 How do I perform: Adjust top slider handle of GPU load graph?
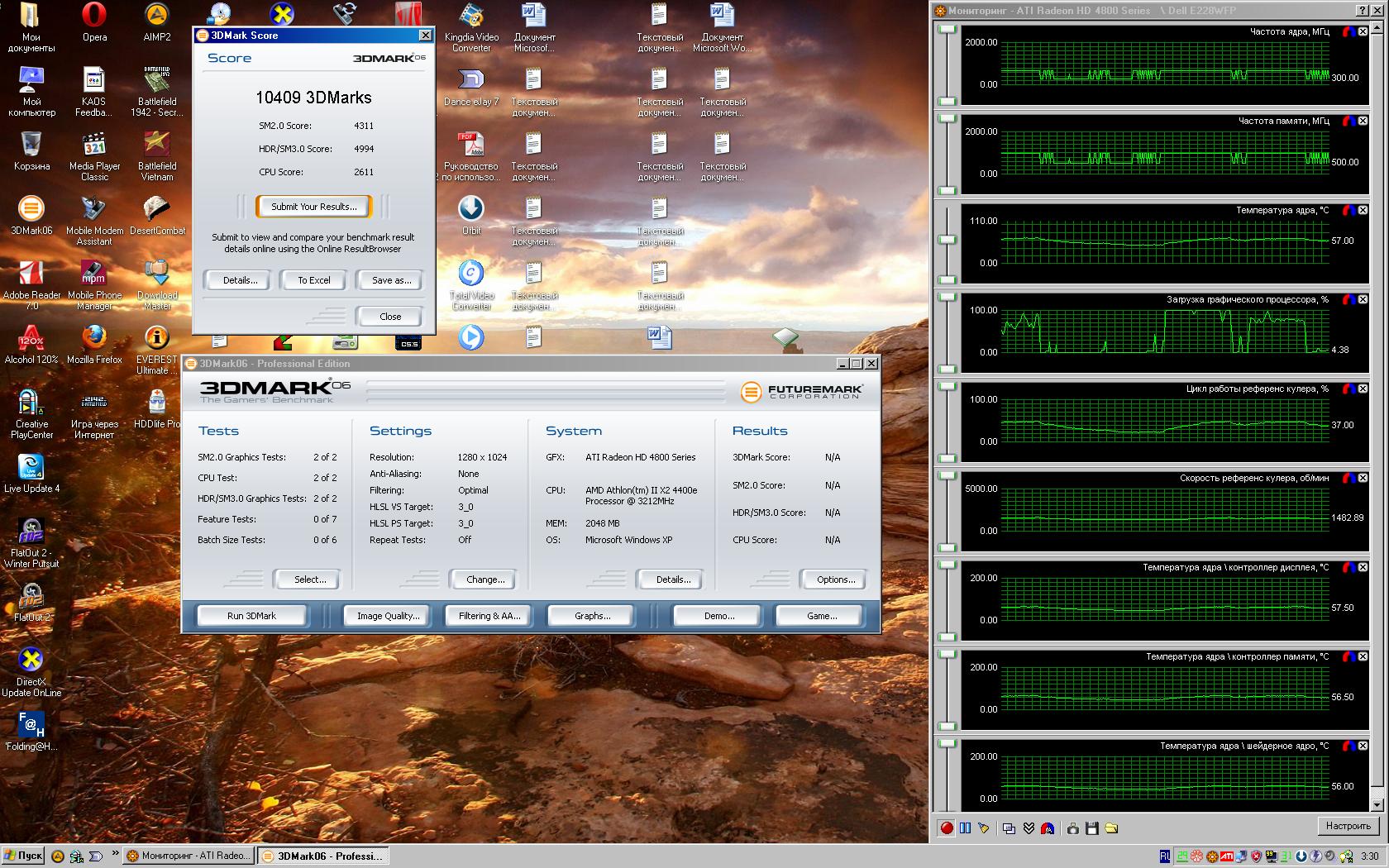click(x=947, y=298)
